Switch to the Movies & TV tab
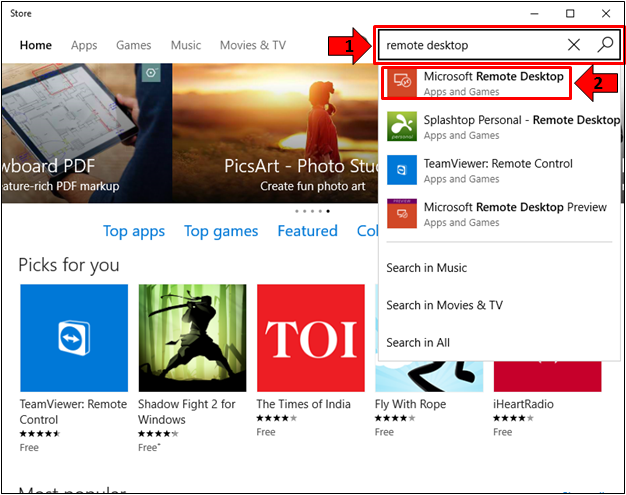Screen dimensions: 626x495 coord(253,45)
